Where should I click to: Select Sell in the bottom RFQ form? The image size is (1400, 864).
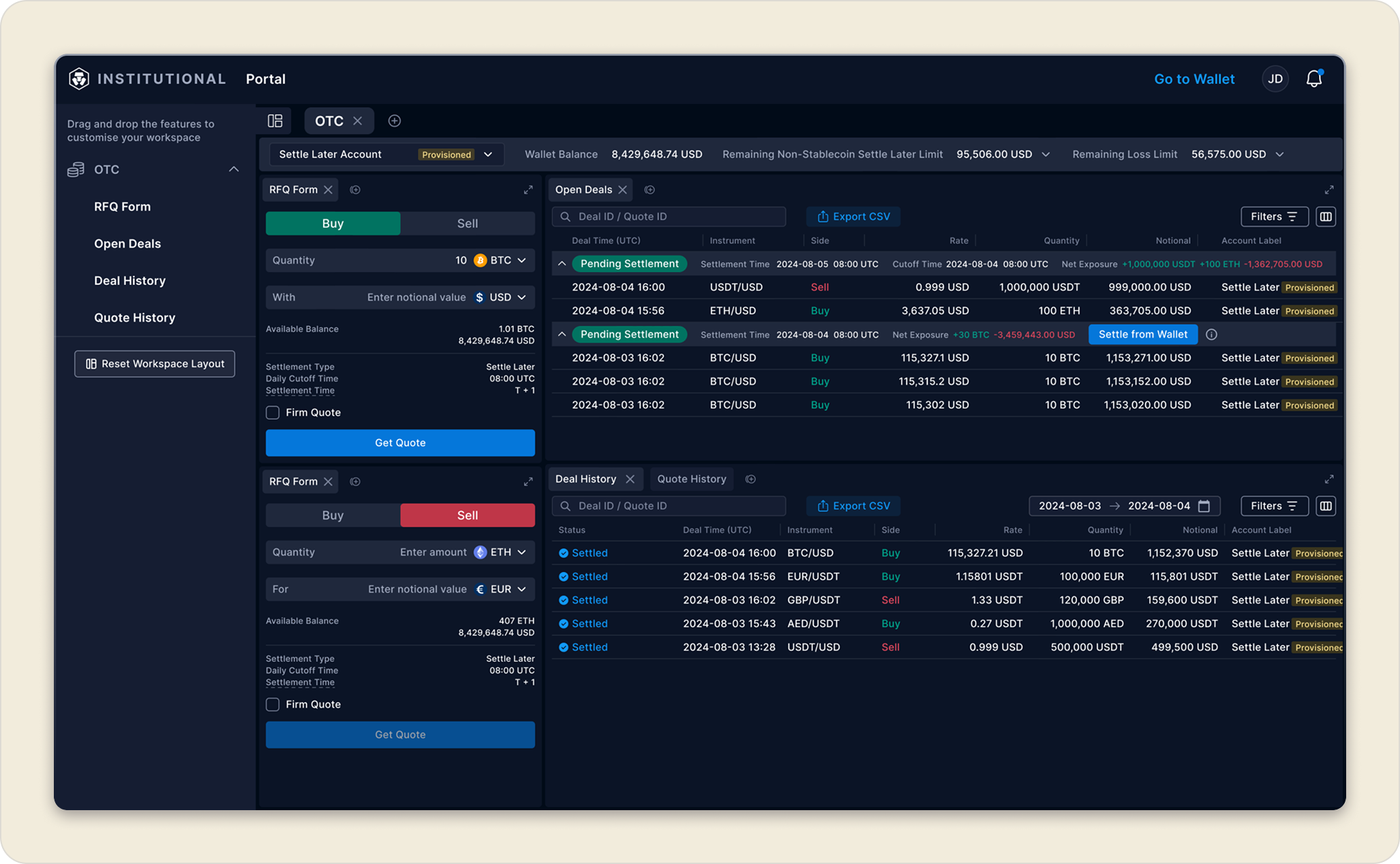468,515
